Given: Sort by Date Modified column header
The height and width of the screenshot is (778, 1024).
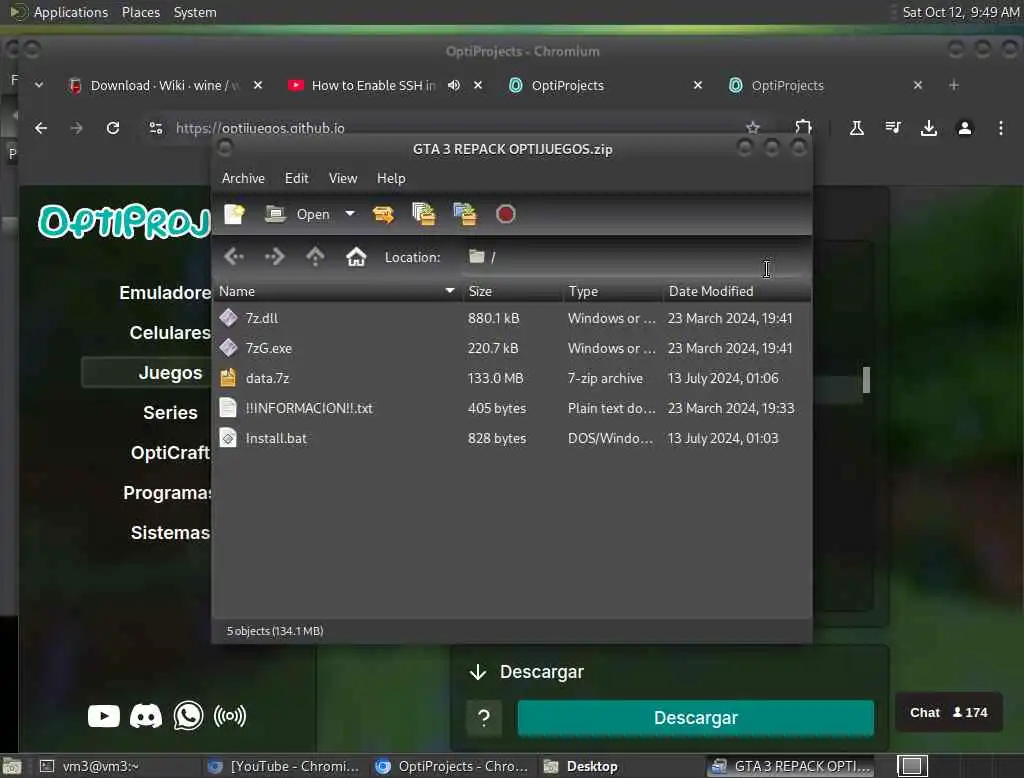Looking at the screenshot, I should (737, 291).
